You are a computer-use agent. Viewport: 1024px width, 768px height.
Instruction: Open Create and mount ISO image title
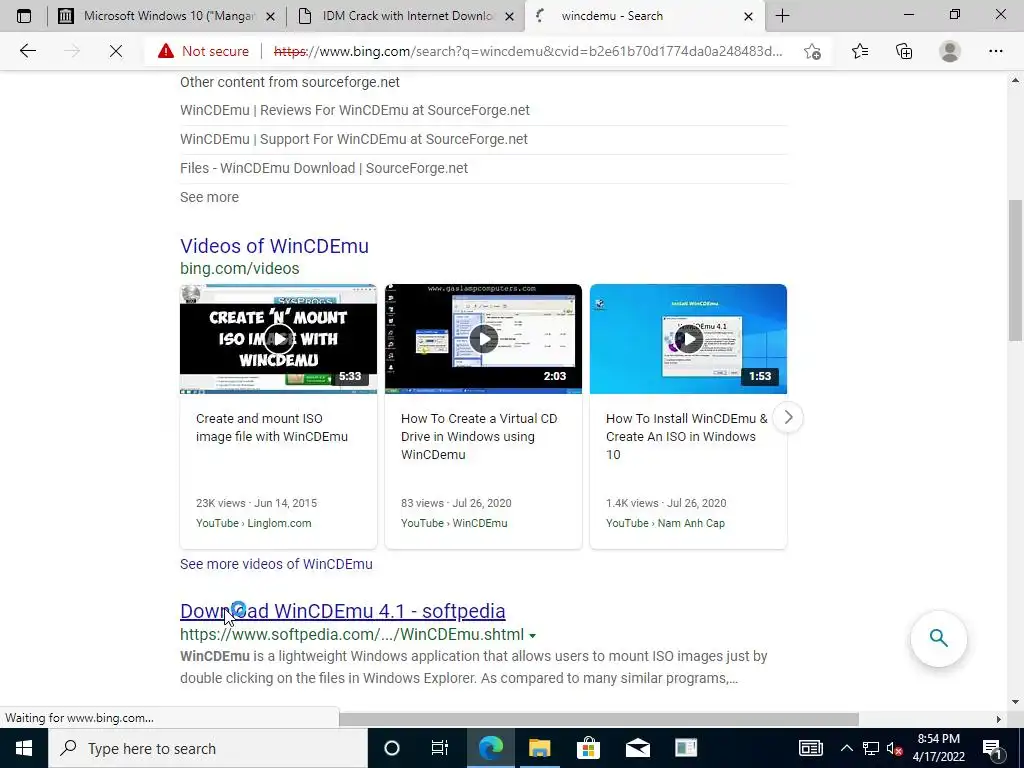point(272,428)
